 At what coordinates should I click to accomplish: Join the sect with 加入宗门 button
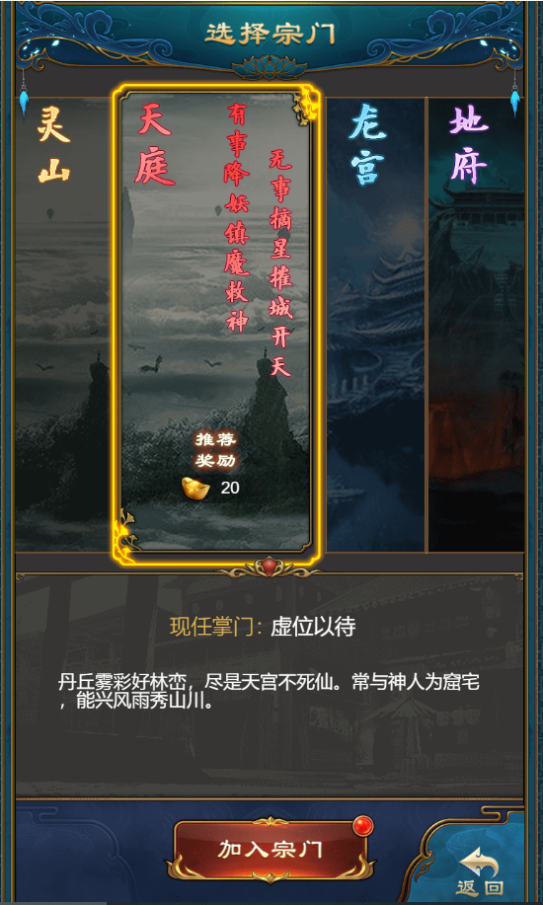point(270,849)
